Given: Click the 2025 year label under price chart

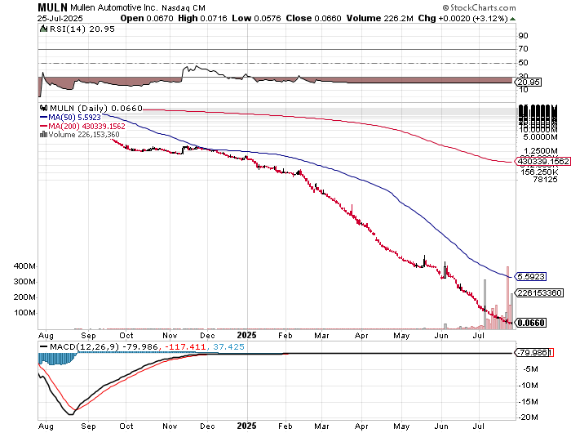Looking at the screenshot, I should pyautogui.click(x=247, y=335).
